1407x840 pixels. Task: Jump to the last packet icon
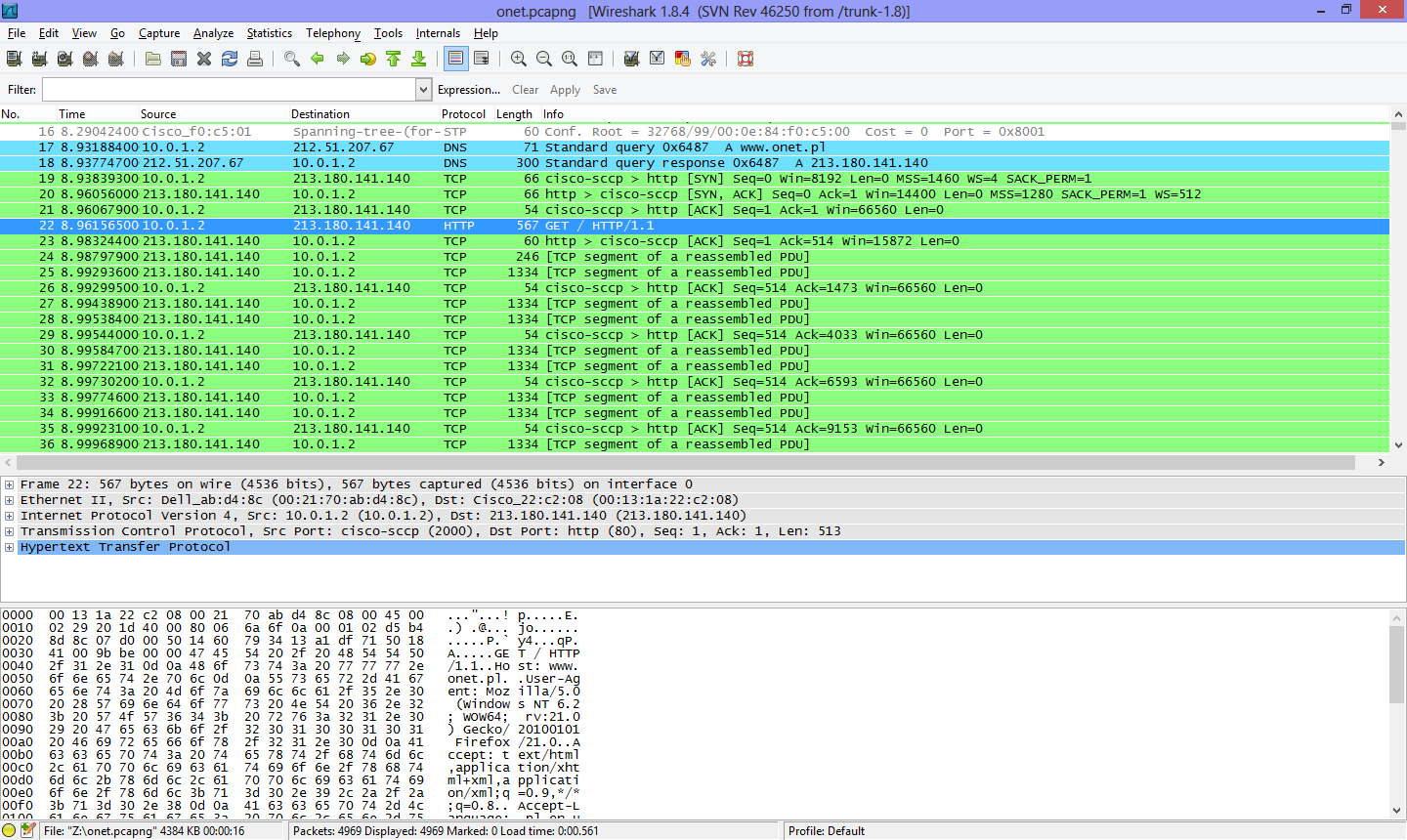click(x=419, y=59)
